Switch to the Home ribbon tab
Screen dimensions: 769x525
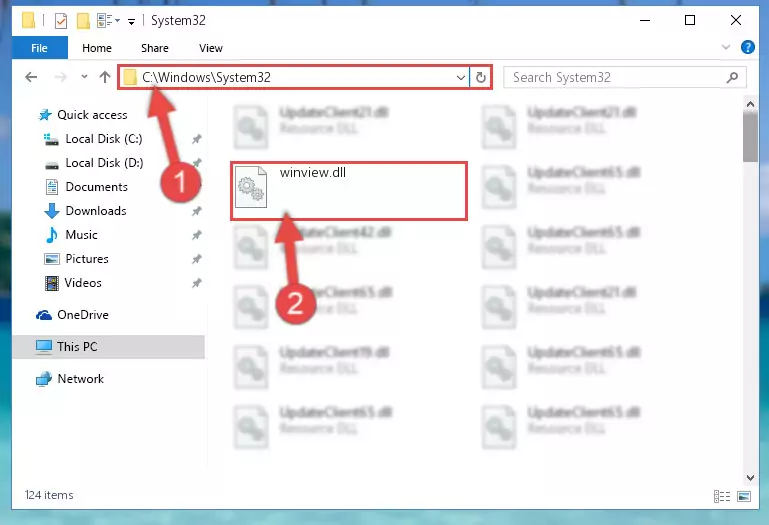pos(97,48)
